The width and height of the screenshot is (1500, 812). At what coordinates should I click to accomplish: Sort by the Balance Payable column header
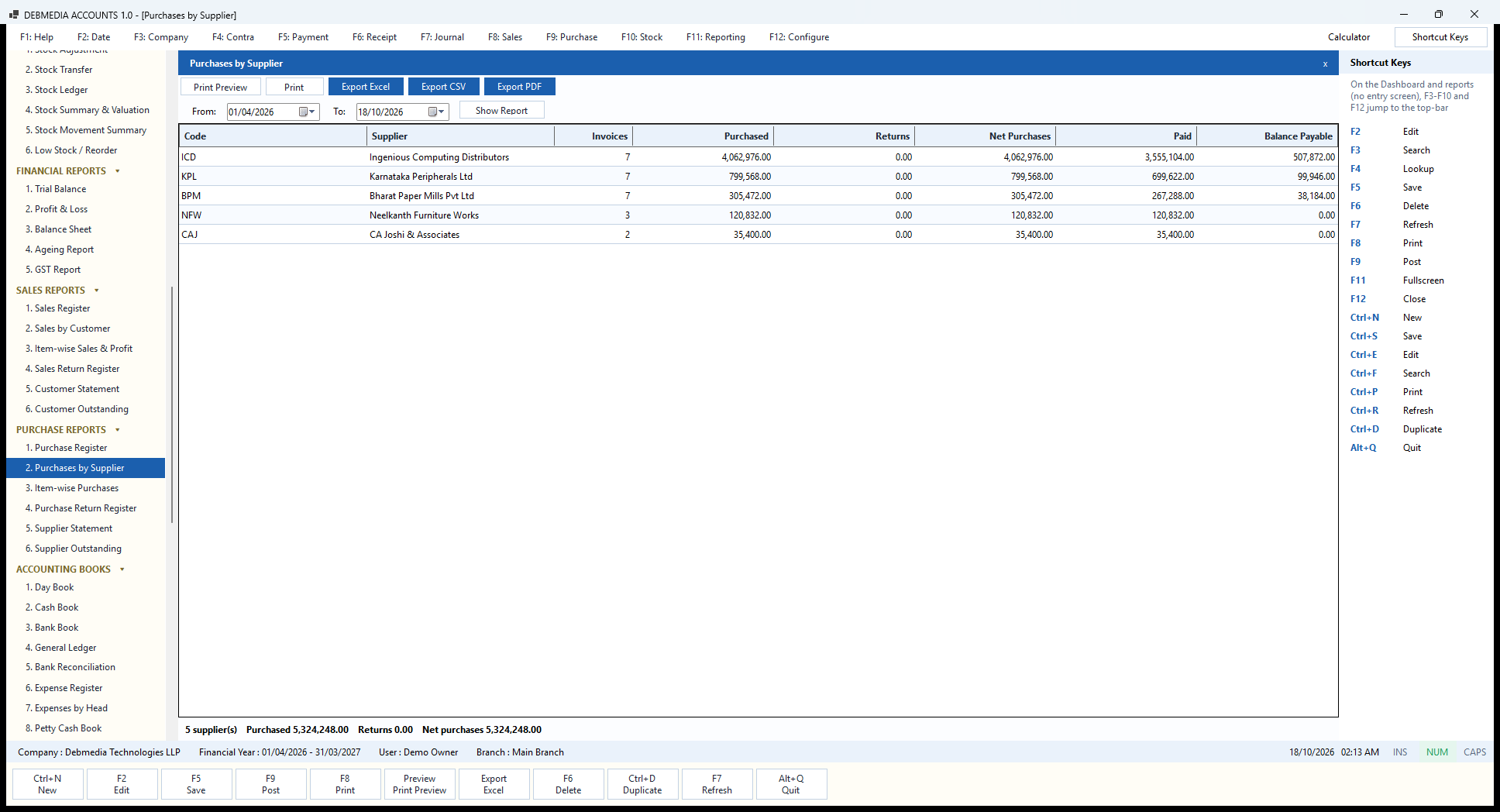(x=1267, y=136)
